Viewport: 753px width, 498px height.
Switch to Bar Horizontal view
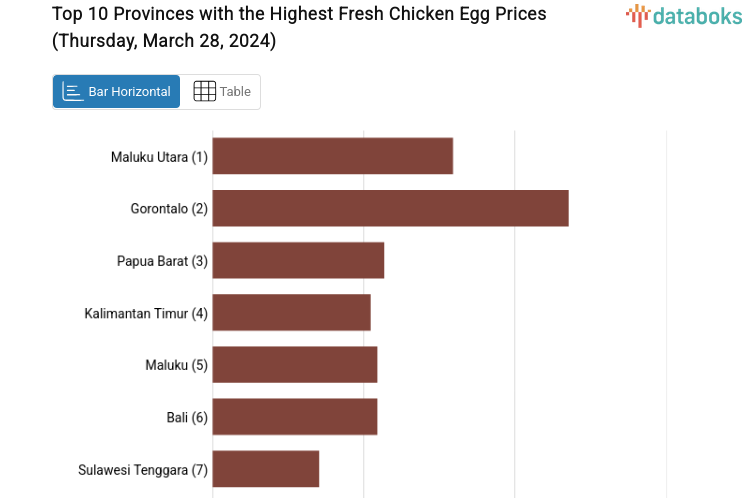(x=117, y=92)
